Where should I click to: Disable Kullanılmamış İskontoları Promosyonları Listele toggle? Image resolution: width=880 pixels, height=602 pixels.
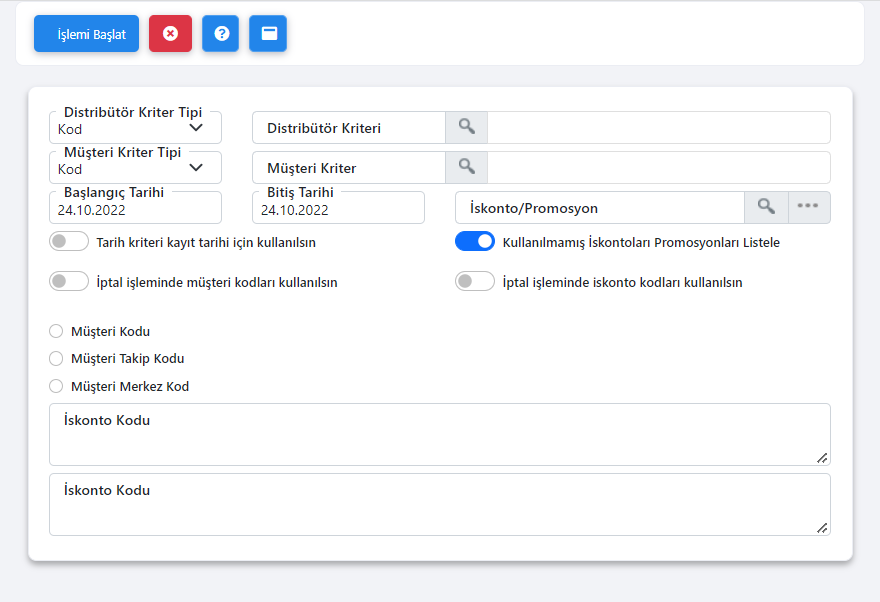click(x=475, y=242)
